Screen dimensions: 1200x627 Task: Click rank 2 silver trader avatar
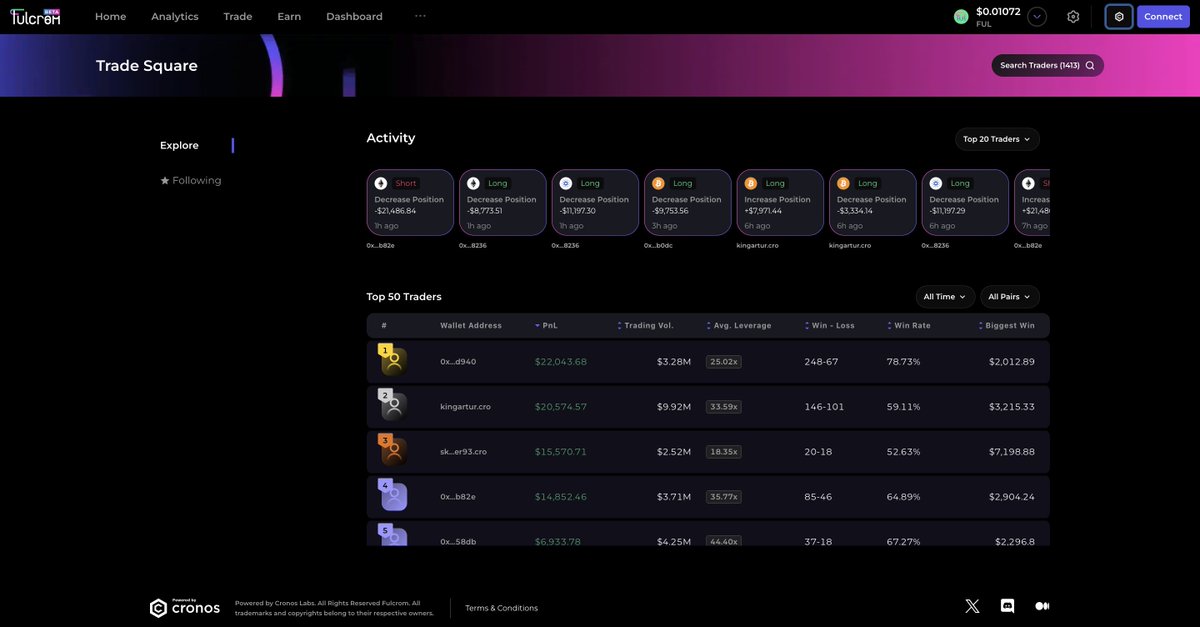(393, 406)
